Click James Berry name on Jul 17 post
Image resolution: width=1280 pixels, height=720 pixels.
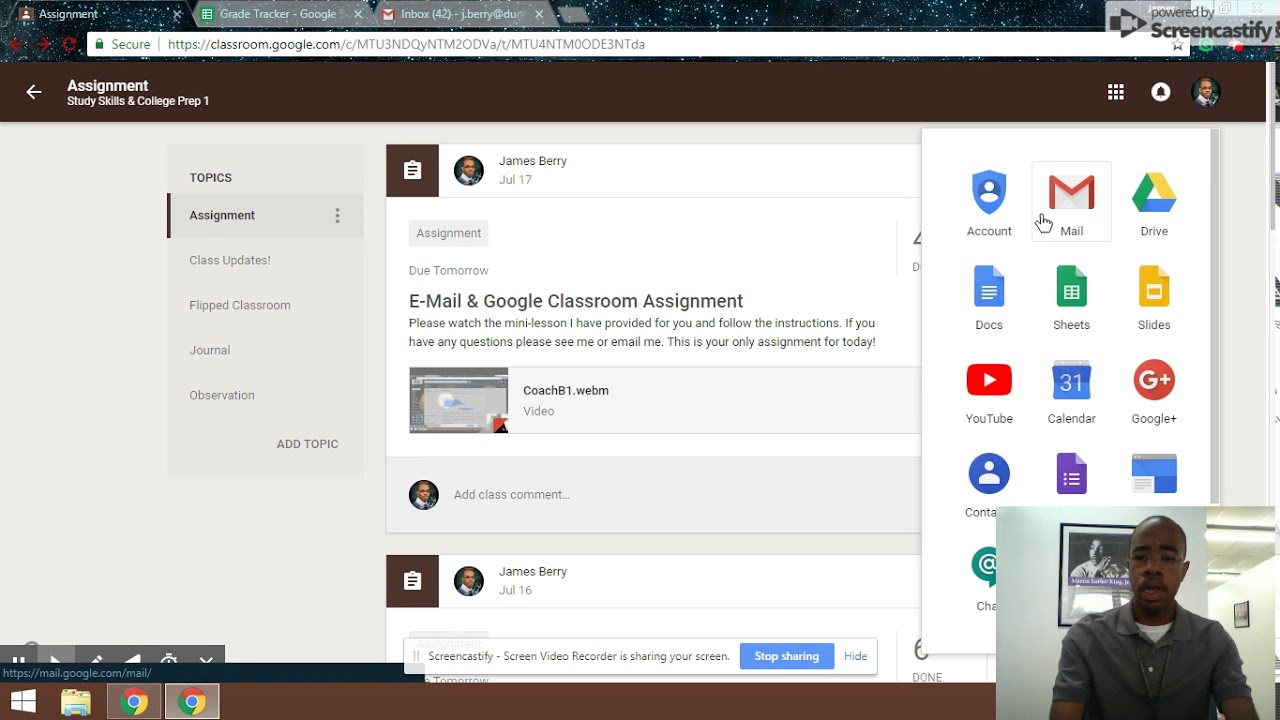tap(533, 161)
